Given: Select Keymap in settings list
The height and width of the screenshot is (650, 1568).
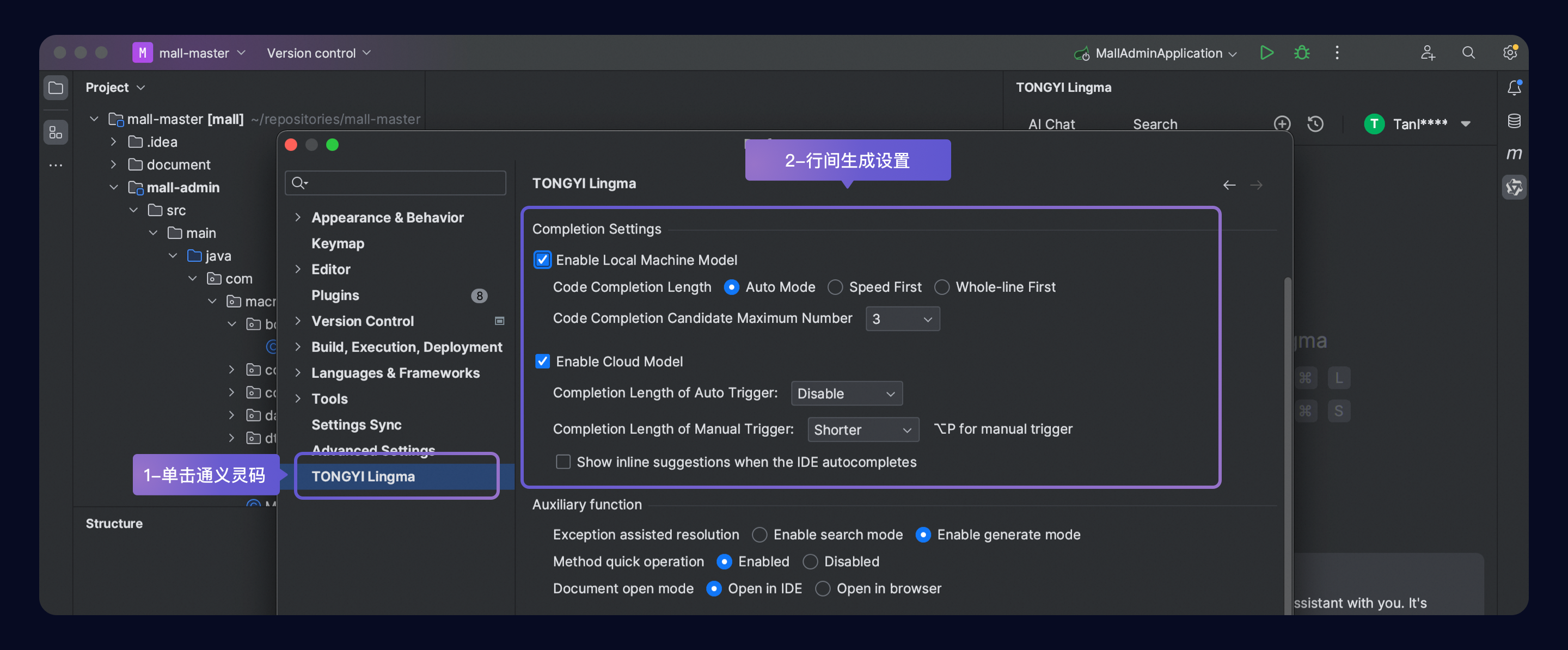Looking at the screenshot, I should pos(338,243).
